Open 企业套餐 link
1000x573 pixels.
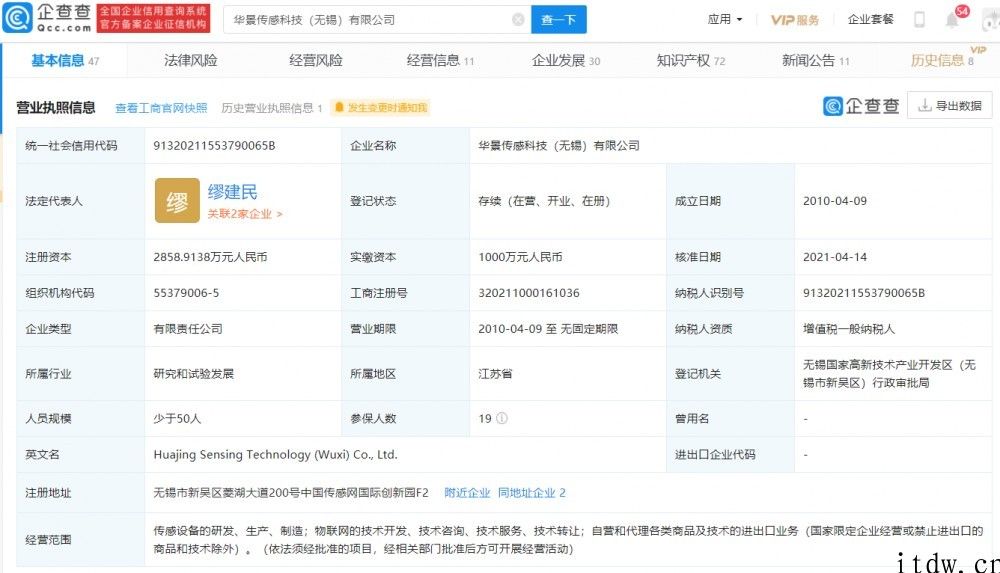coord(871,20)
